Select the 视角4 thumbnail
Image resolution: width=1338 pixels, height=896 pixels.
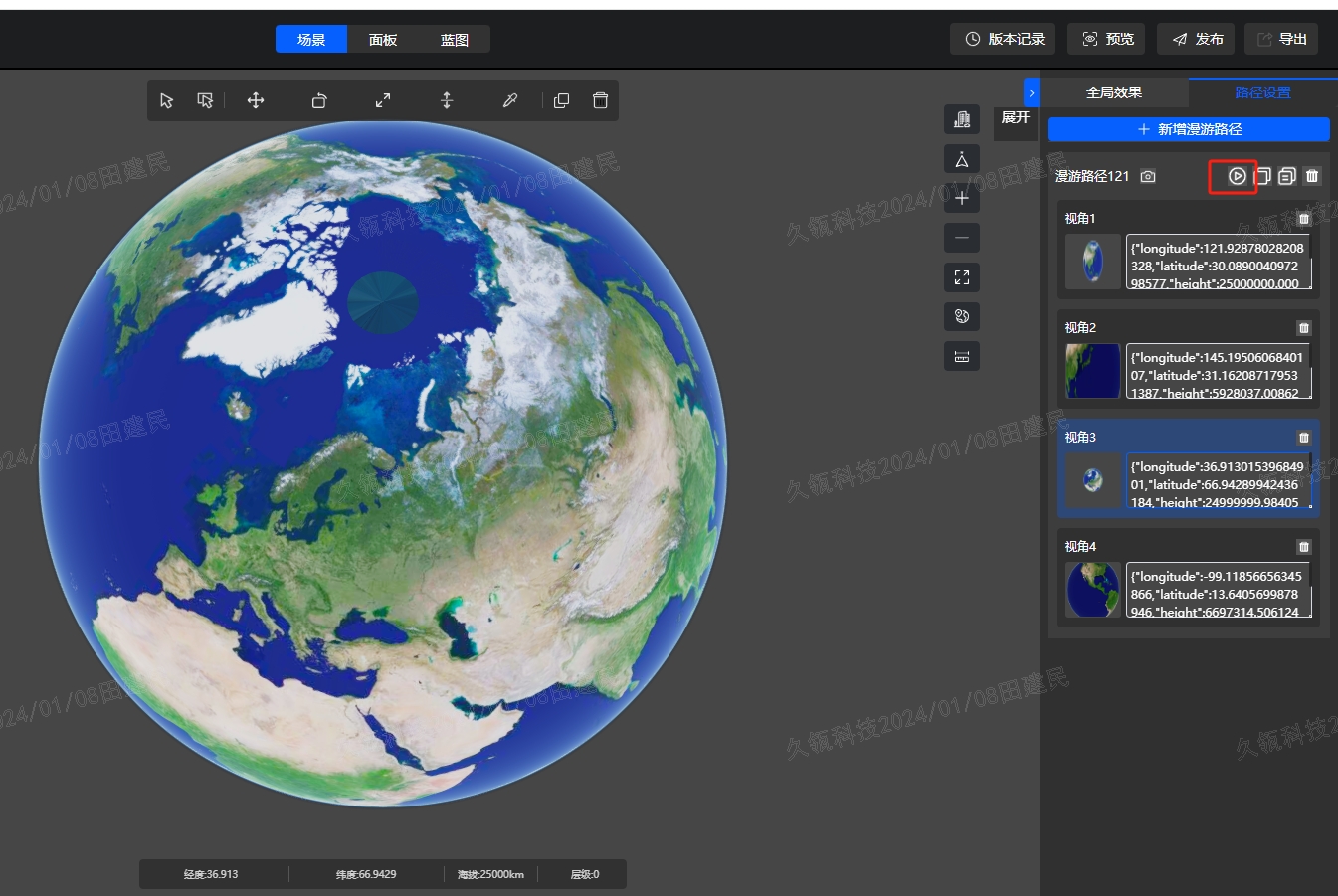pos(1093,590)
